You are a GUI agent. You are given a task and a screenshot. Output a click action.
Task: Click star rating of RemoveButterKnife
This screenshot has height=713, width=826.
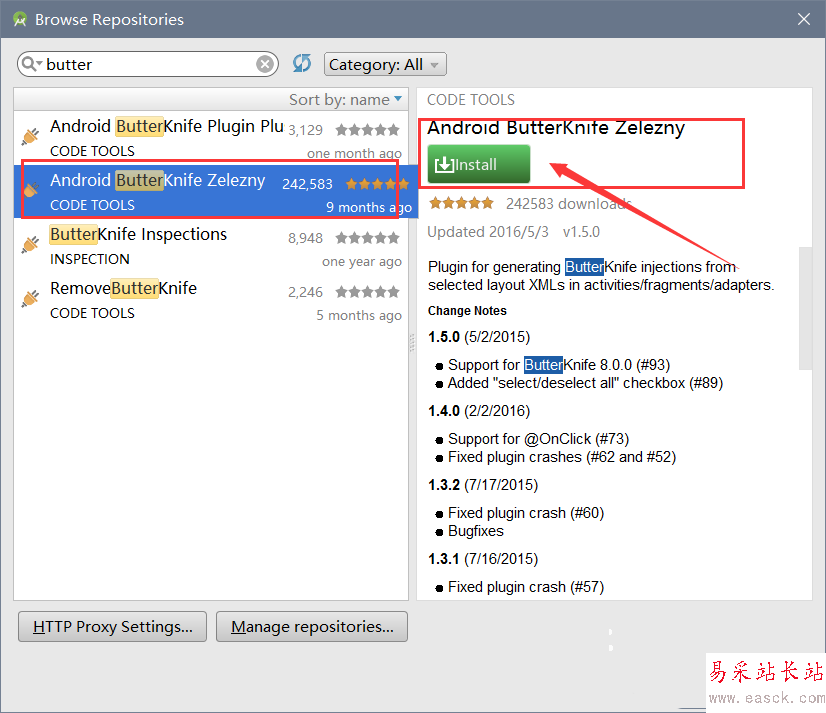click(x=368, y=291)
